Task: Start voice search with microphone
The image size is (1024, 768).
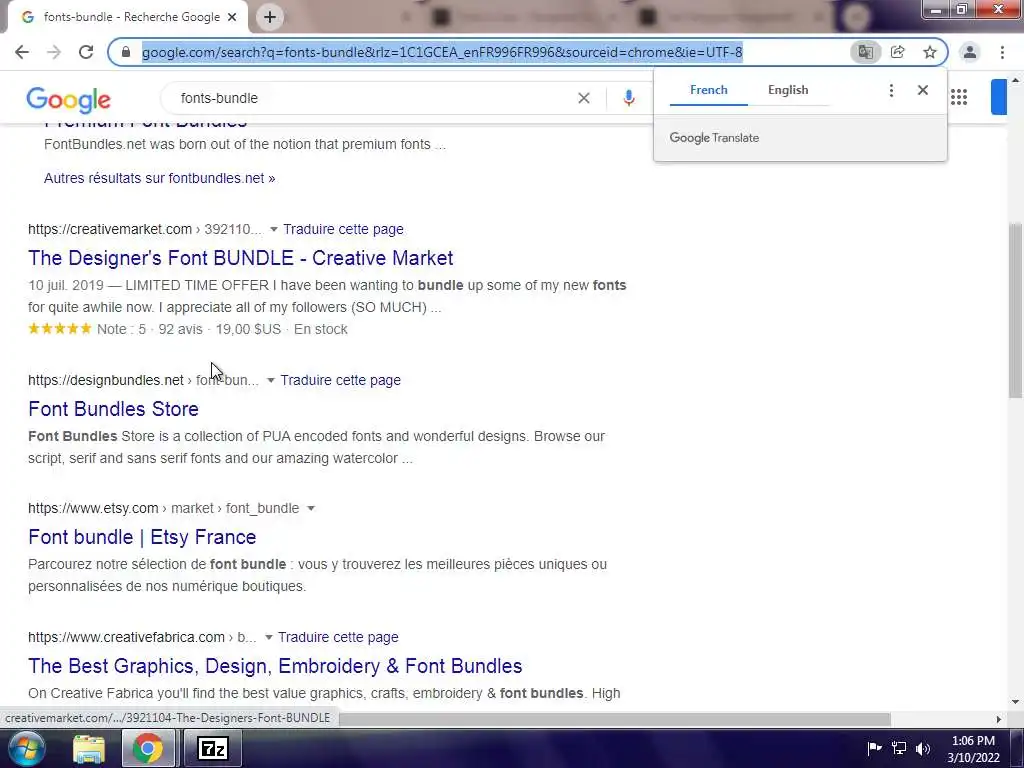Action: [x=628, y=98]
